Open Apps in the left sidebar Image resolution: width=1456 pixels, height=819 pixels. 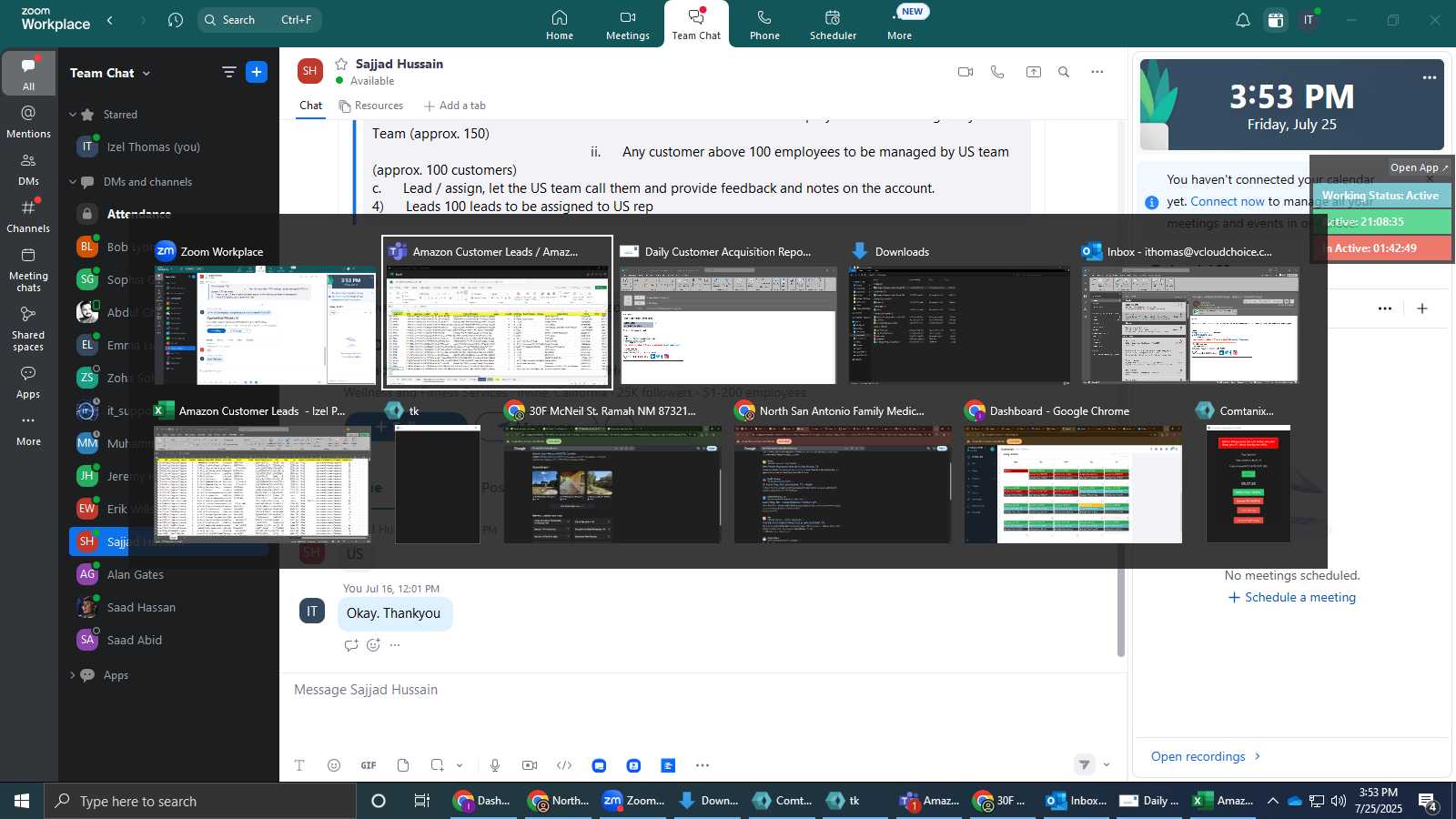(29, 382)
